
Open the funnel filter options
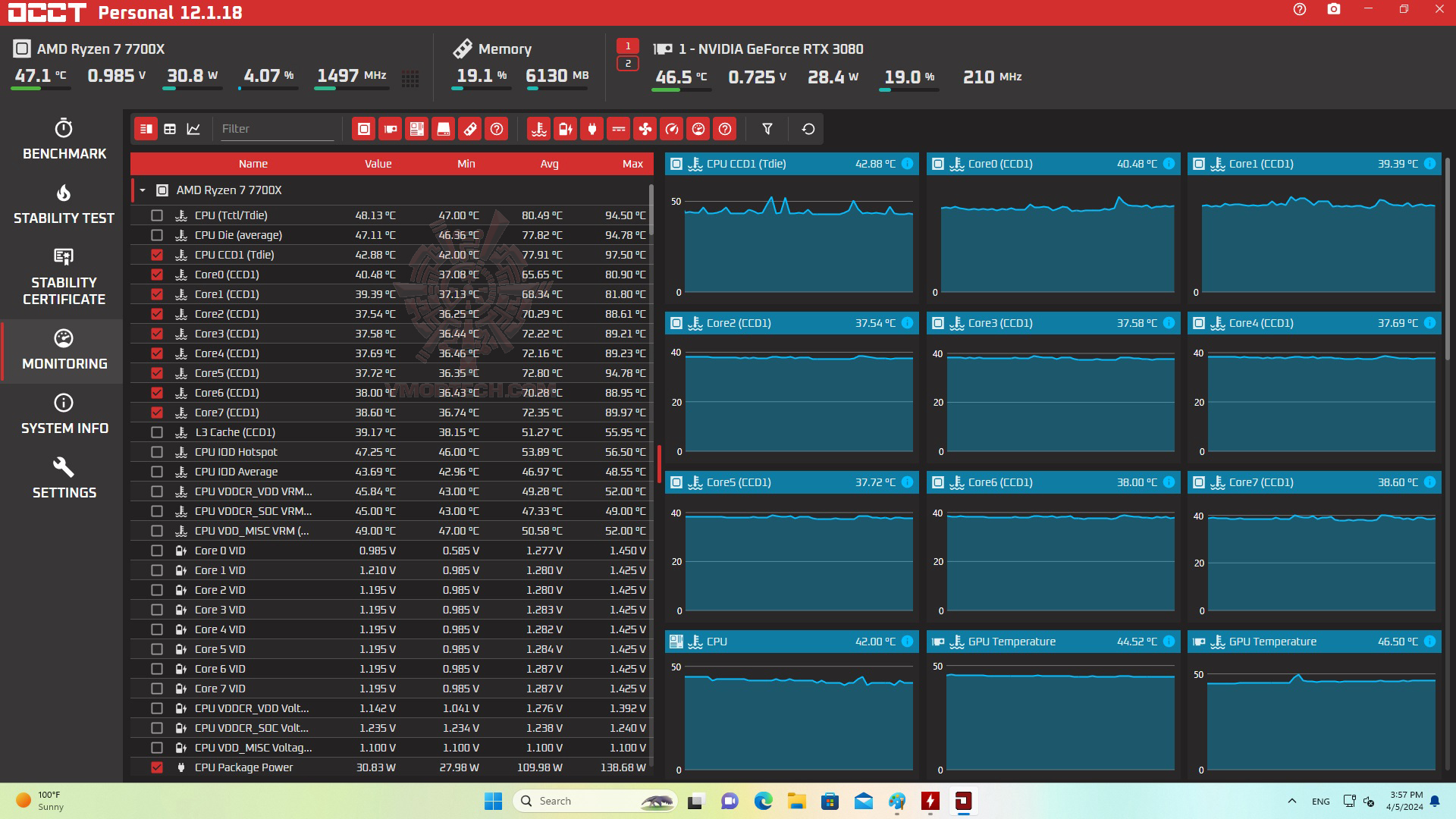(767, 129)
